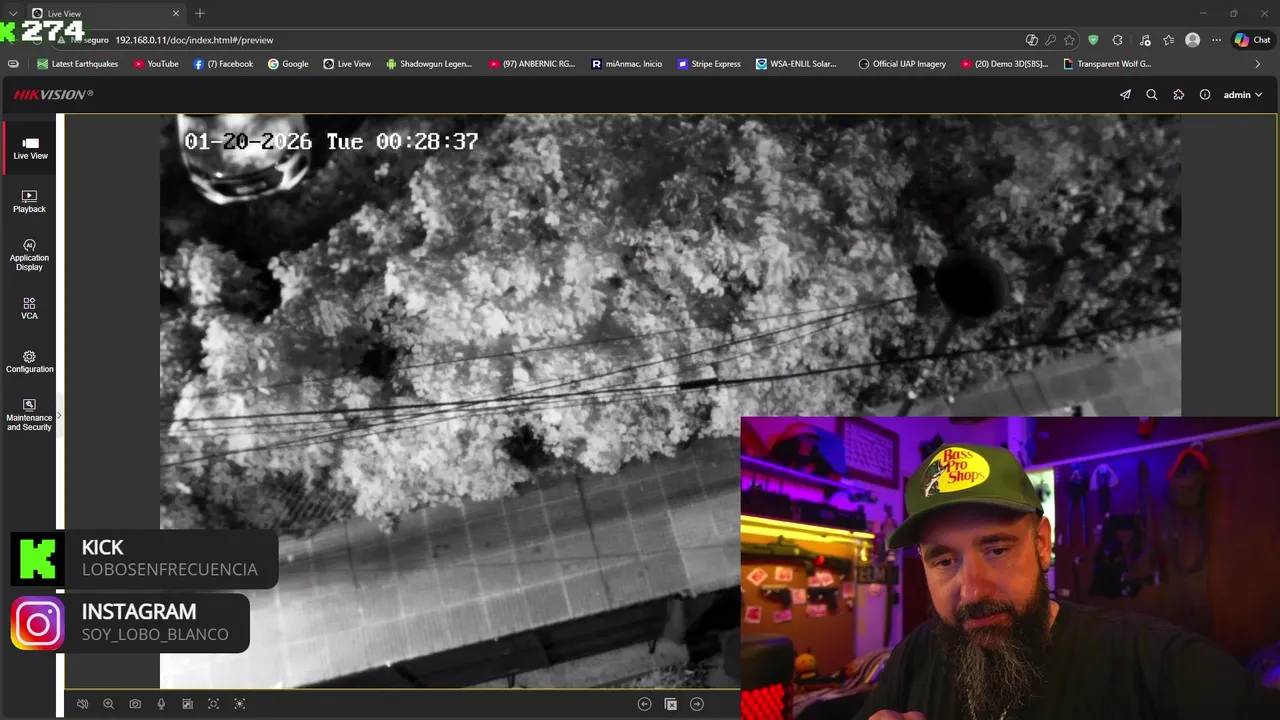Open the Configuration gear section
The height and width of the screenshot is (720, 1280).
(29, 362)
